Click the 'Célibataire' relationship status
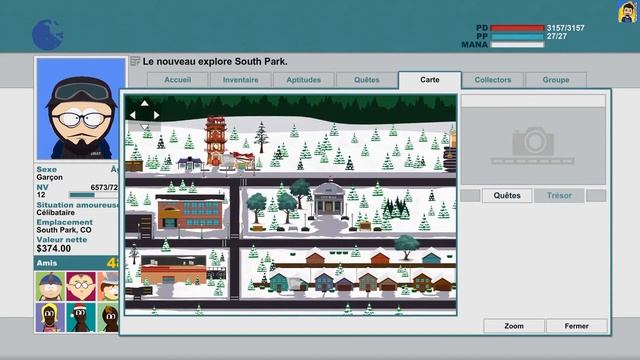The width and height of the screenshot is (640, 360). pyautogui.click(x=56, y=213)
